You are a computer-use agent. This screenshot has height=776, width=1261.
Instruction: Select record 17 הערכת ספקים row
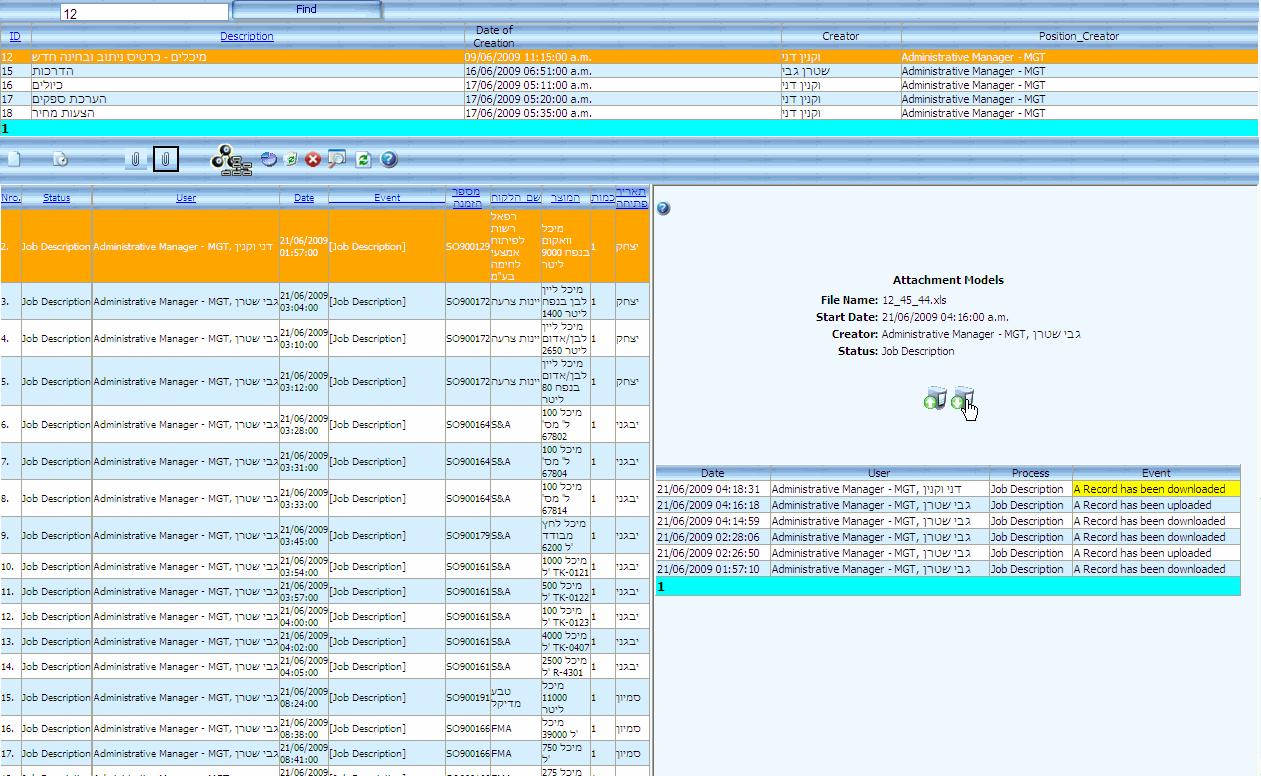pos(630,99)
